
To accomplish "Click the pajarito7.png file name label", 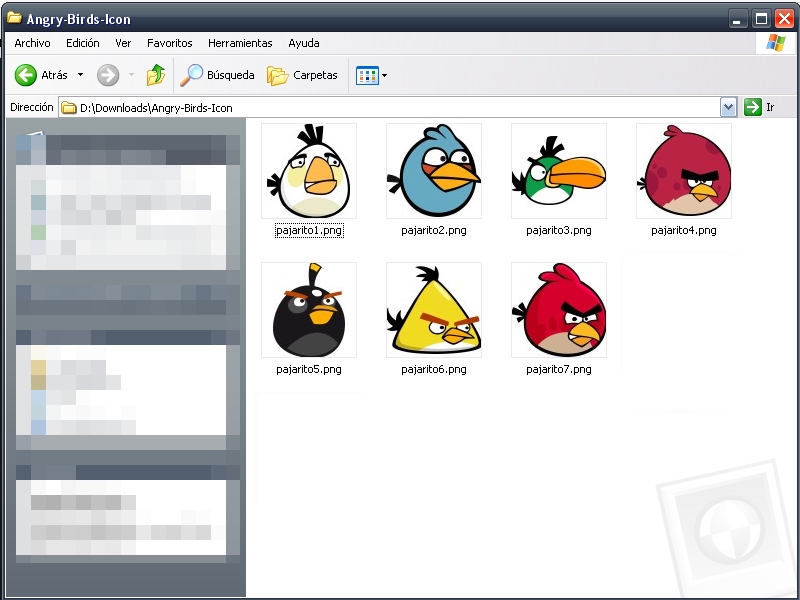I will [x=559, y=369].
